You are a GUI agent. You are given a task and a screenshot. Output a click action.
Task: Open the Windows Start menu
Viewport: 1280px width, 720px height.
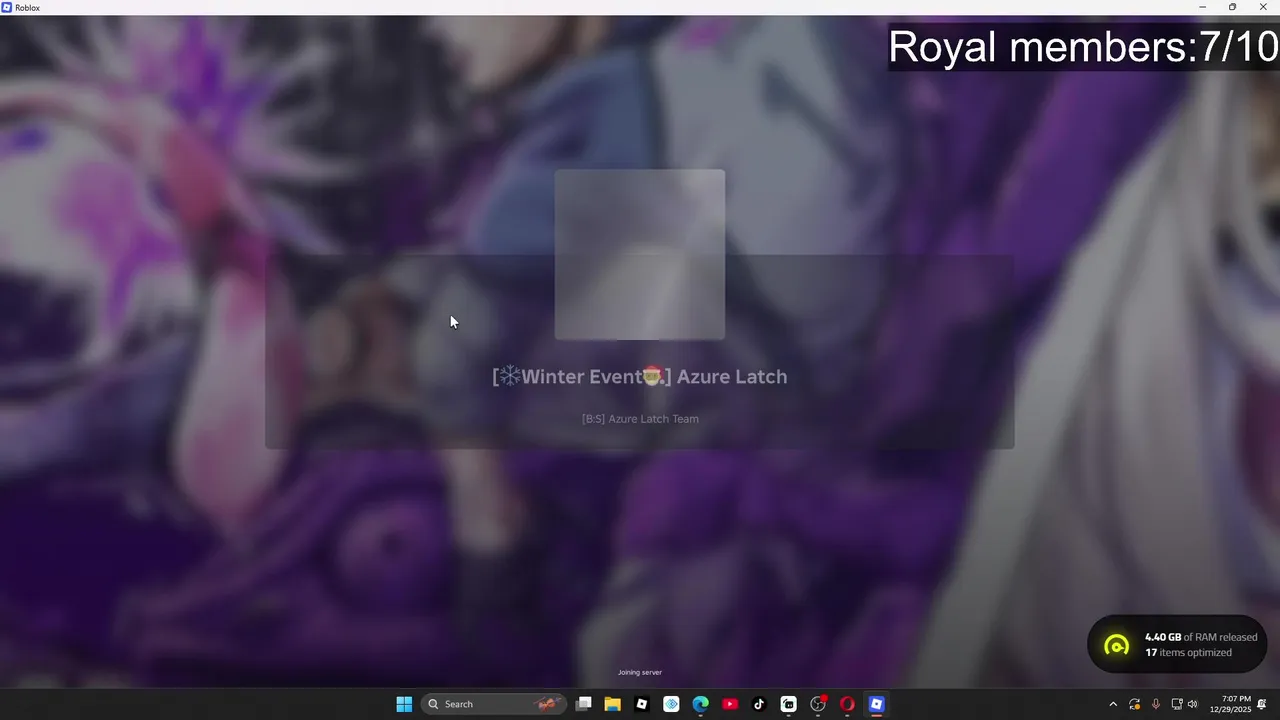coord(404,704)
